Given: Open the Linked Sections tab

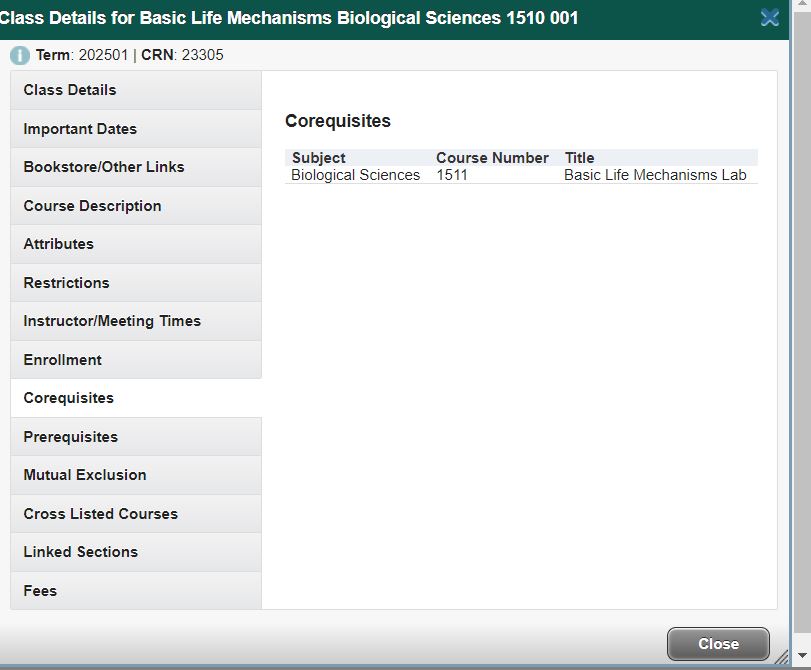Looking at the screenshot, I should tap(136, 552).
